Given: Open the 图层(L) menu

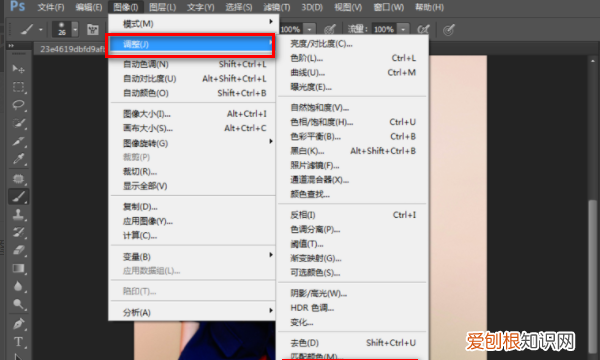Looking at the screenshot, I should (x=163, y=7).
